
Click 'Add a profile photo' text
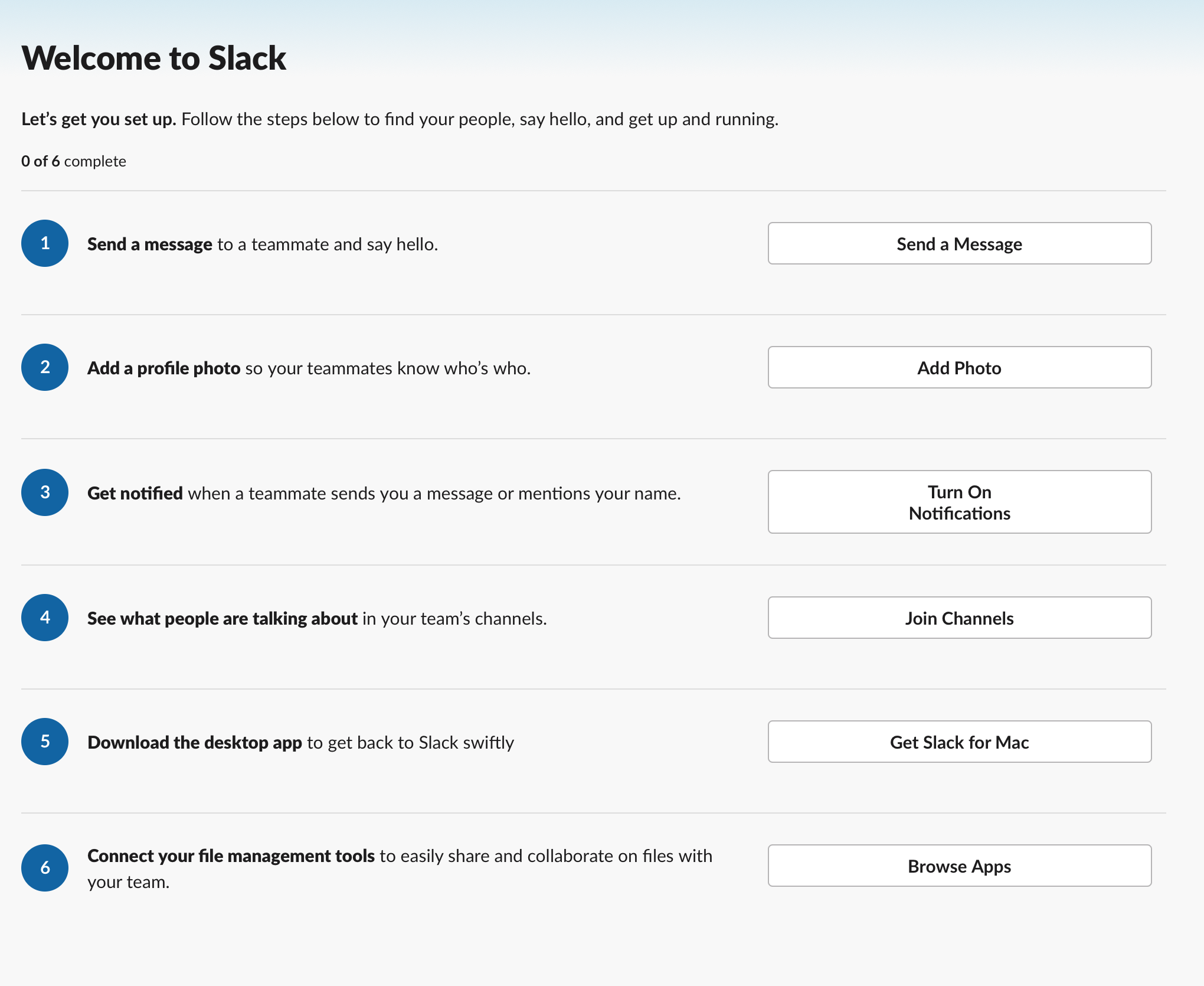(x=163, y=368)
